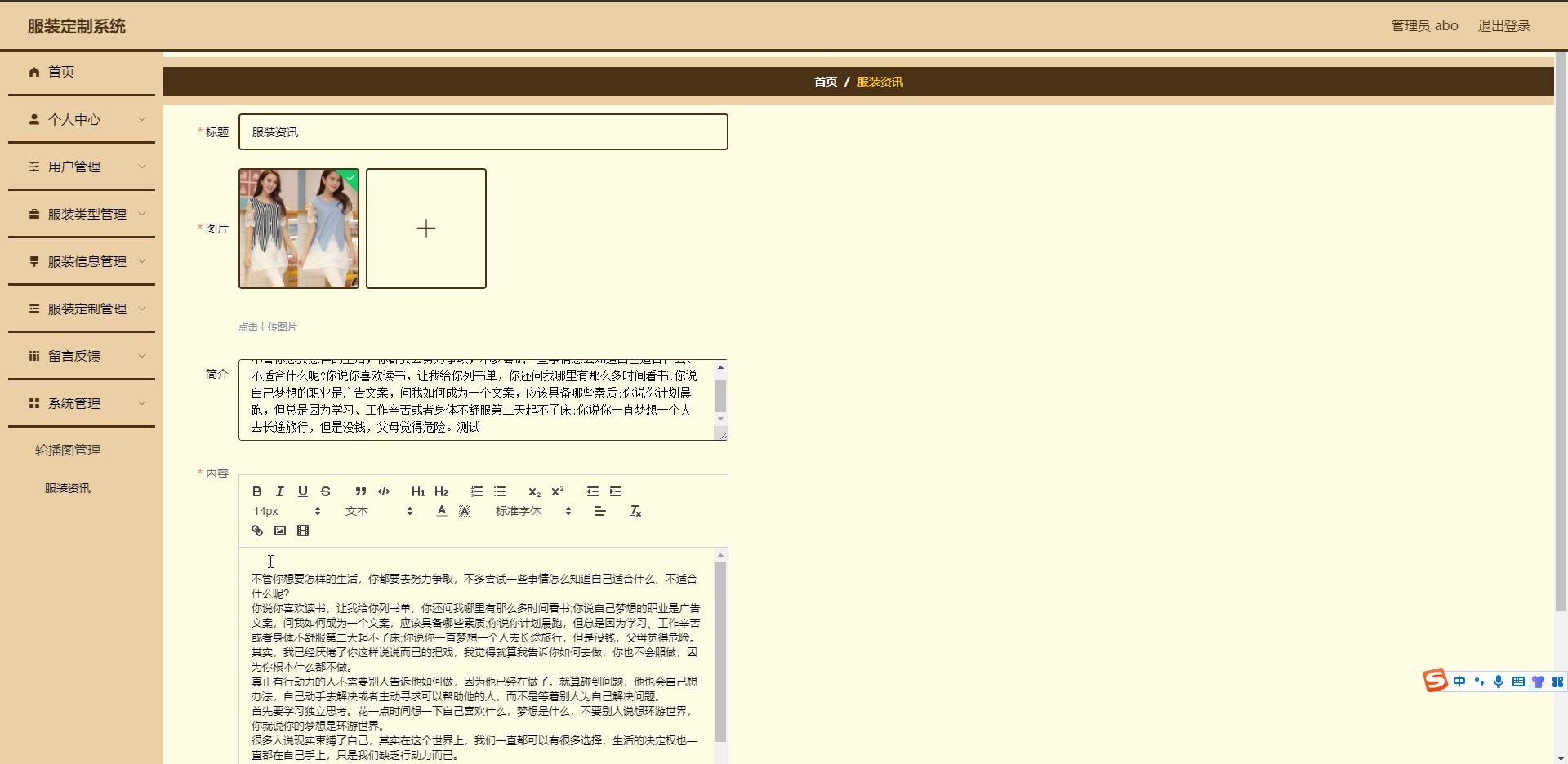Click the 点击上传图片 upload link
This screenshot has width=1568, height=764.
pyautogui.click(x=267, y=326)
